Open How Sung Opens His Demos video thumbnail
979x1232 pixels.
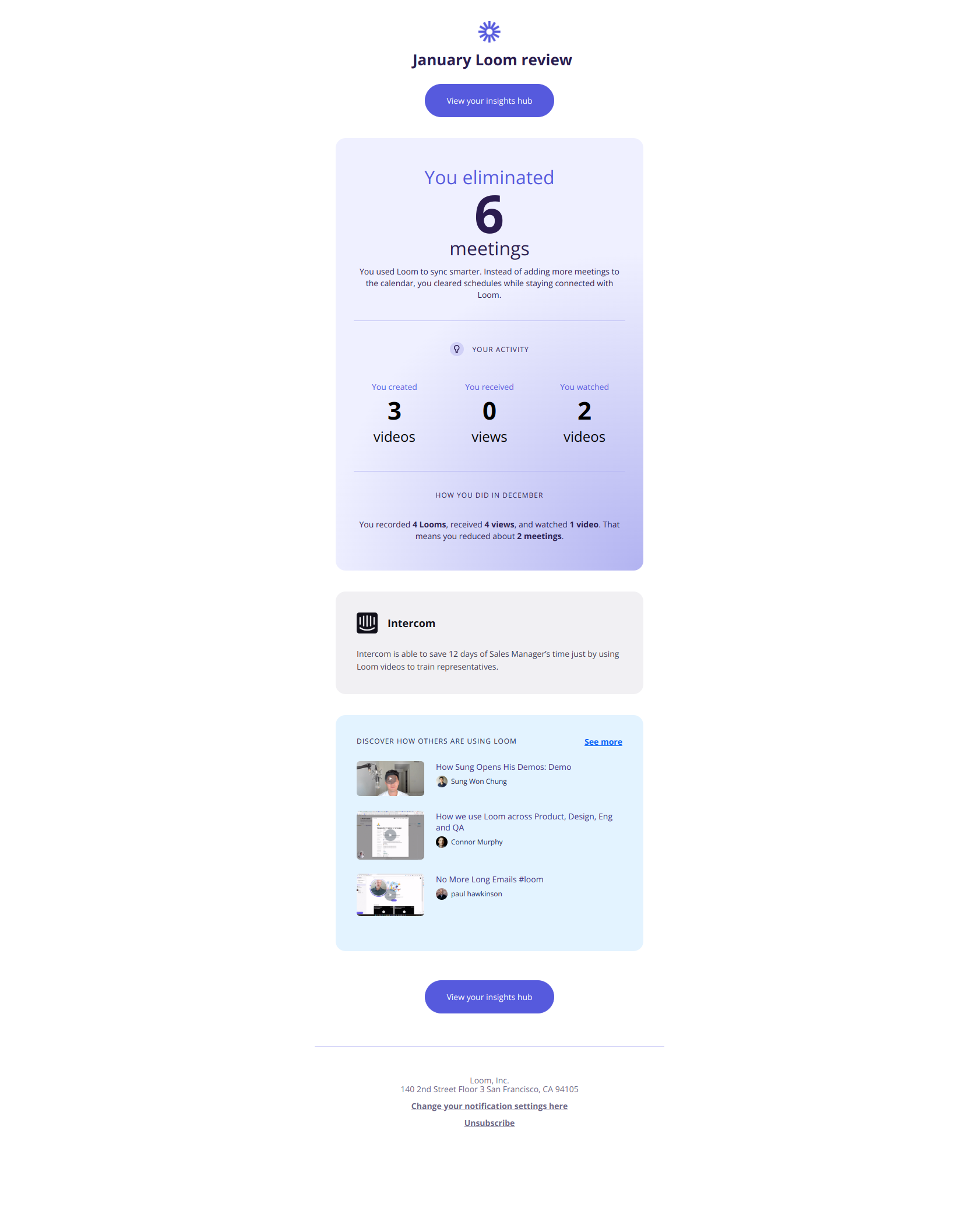(x=390, y=779)
